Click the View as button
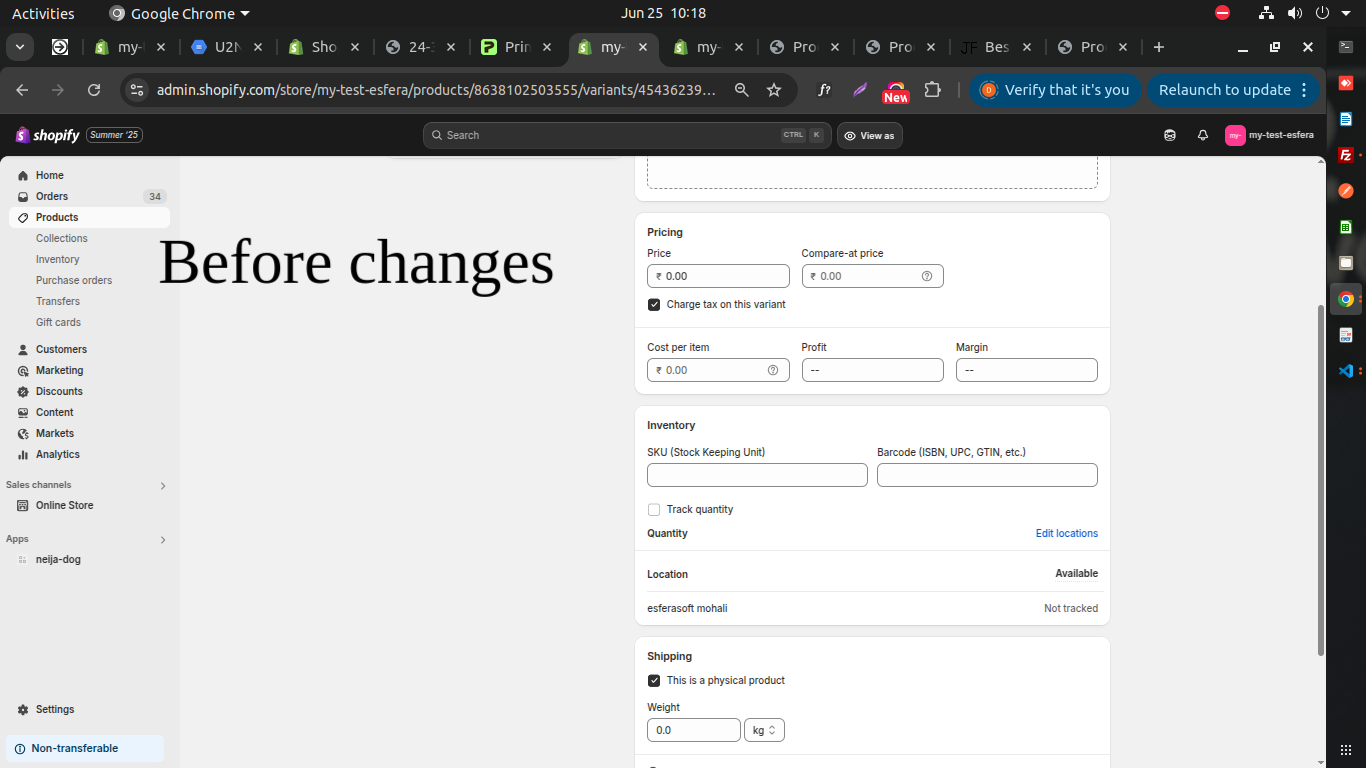 click(x=869, y=135)
